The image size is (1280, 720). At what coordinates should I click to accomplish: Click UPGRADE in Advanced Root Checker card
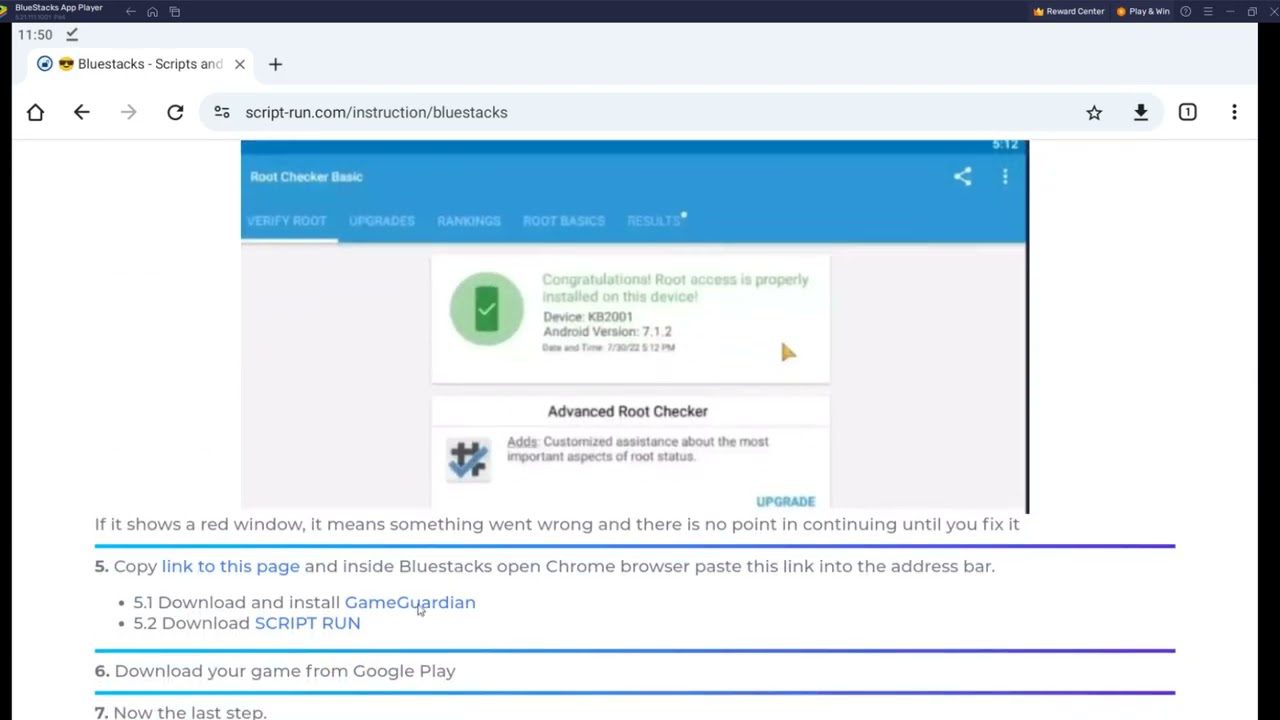[786, 502]
